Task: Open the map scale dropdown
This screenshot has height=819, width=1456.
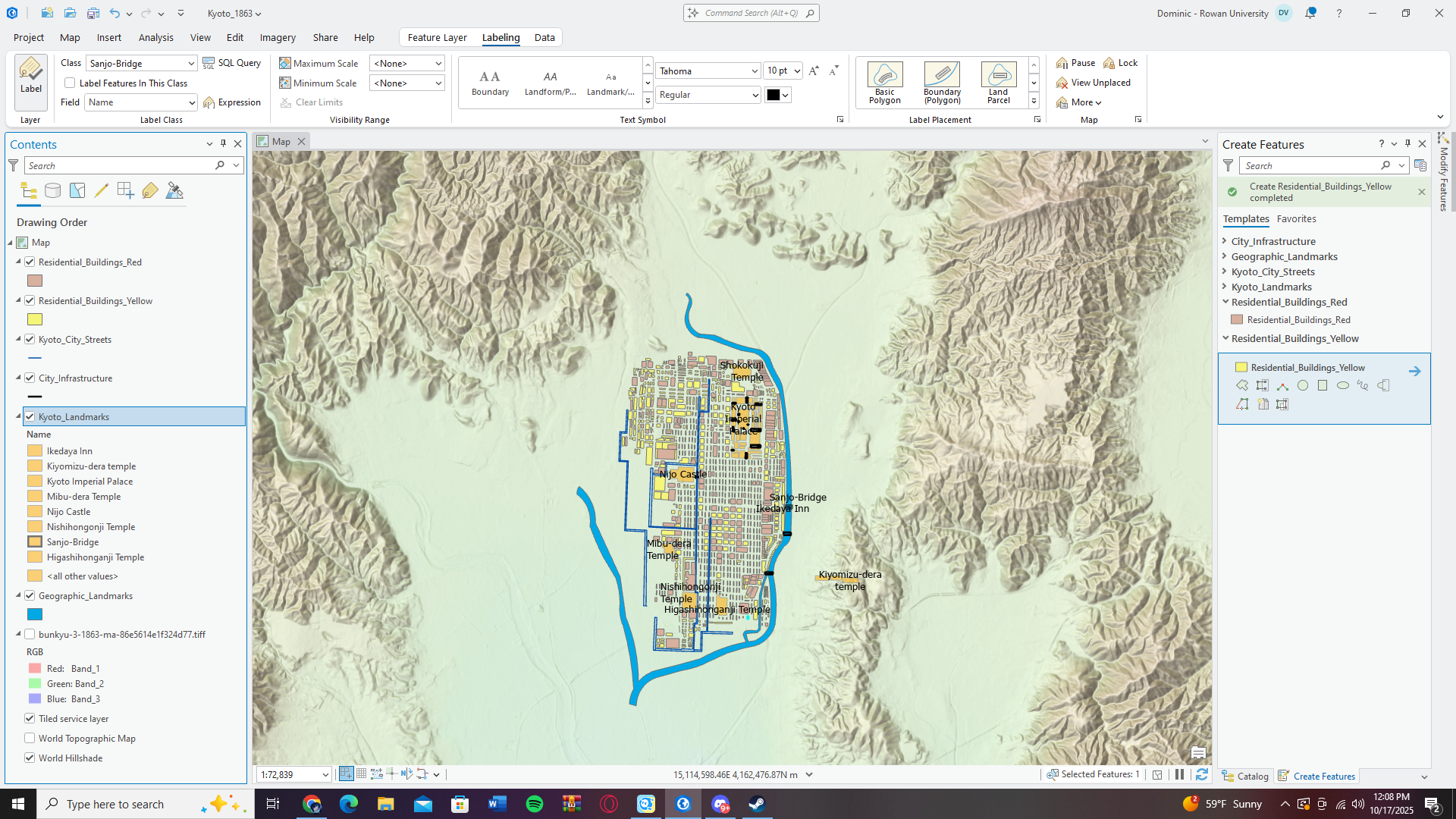Action: coord(325,774)
